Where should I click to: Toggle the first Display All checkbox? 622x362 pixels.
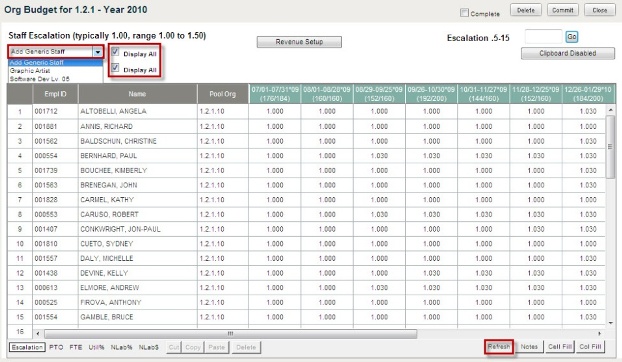[x=115, y=52]
